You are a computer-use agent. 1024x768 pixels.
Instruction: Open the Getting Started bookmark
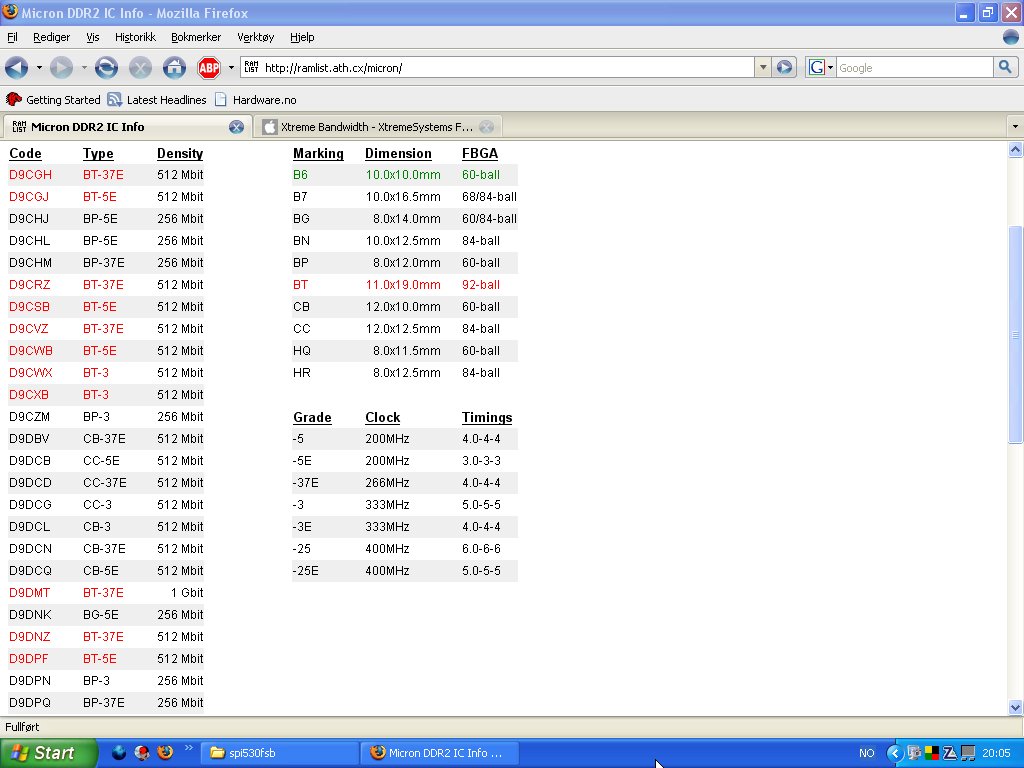click(54, 100)
